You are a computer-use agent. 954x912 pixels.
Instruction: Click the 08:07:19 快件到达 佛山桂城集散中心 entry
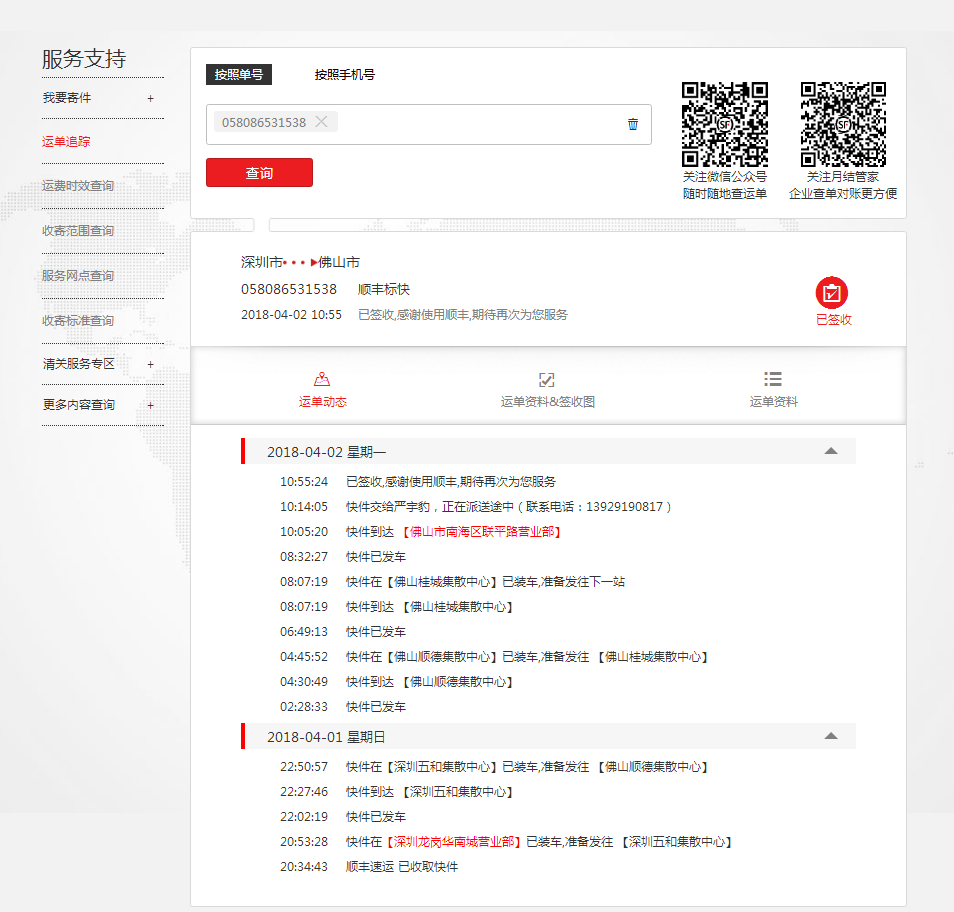[396, 607]
